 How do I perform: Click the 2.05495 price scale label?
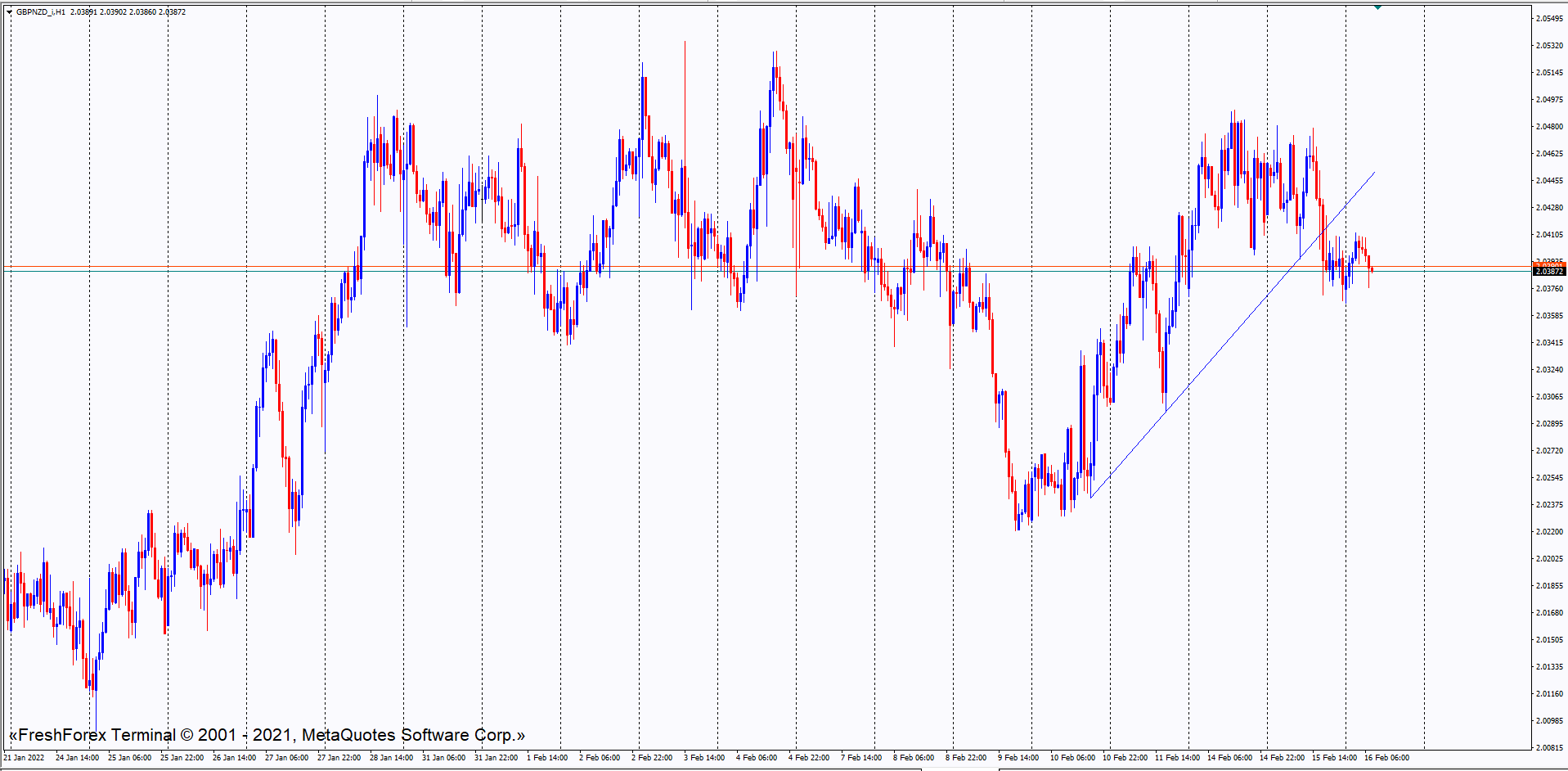pyautogui.click(x=1549, y=19)
